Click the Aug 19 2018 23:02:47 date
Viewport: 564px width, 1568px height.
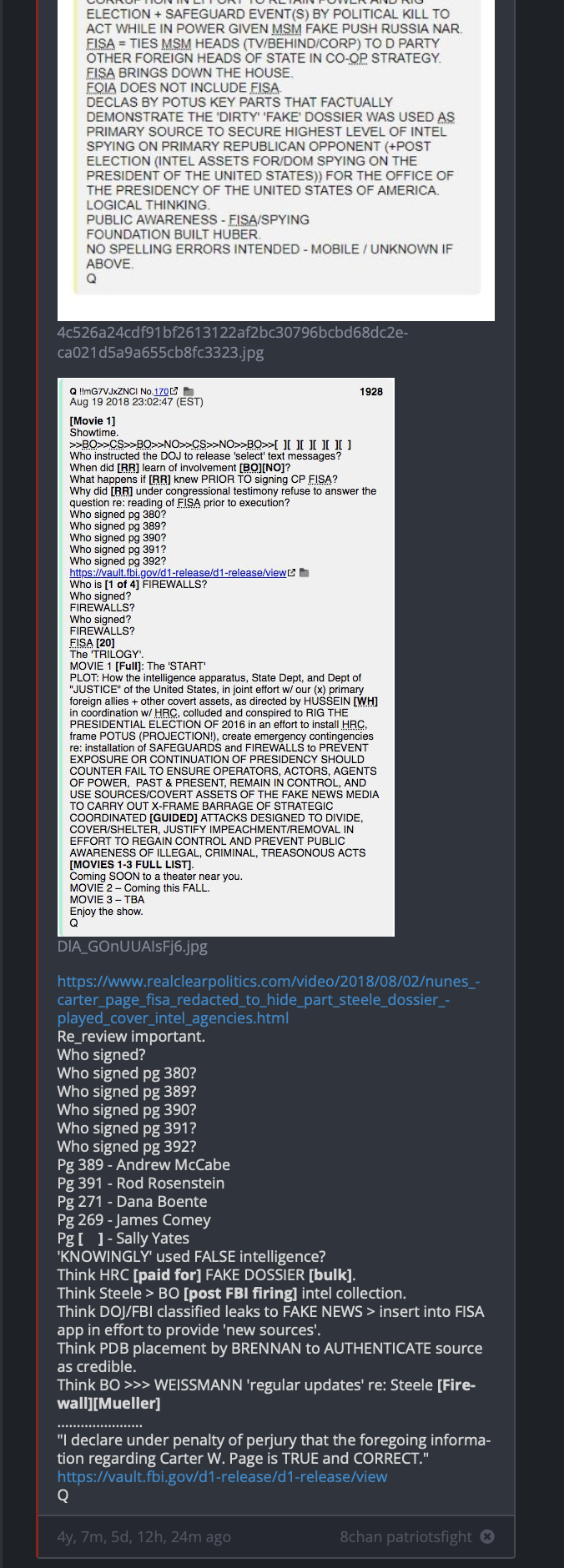[137, 402]
